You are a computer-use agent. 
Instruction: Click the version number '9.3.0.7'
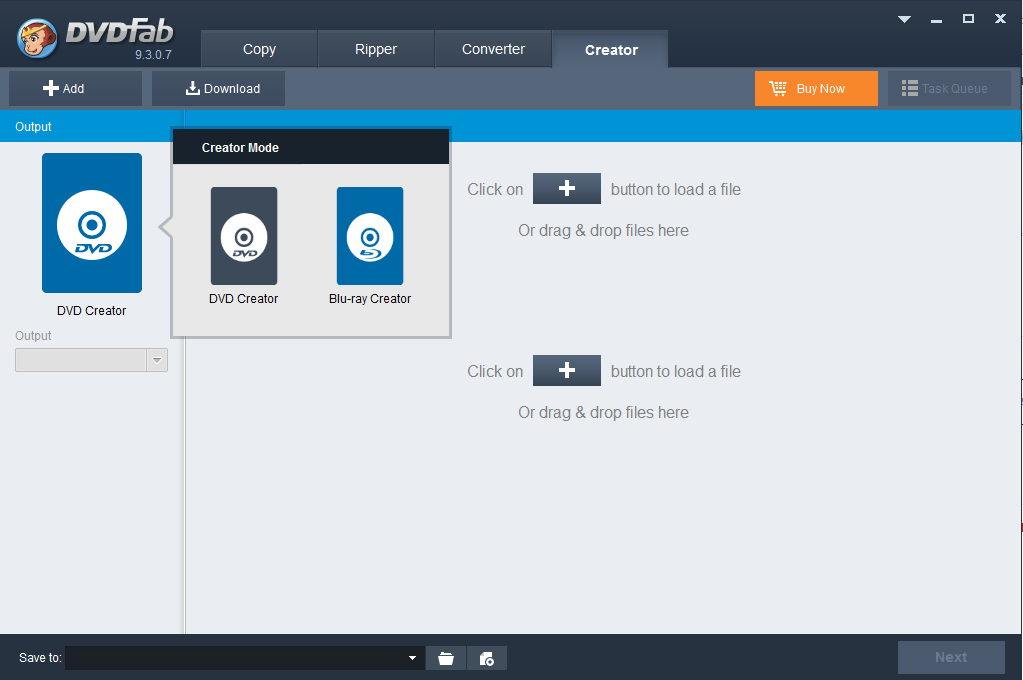tap(153, 55)
